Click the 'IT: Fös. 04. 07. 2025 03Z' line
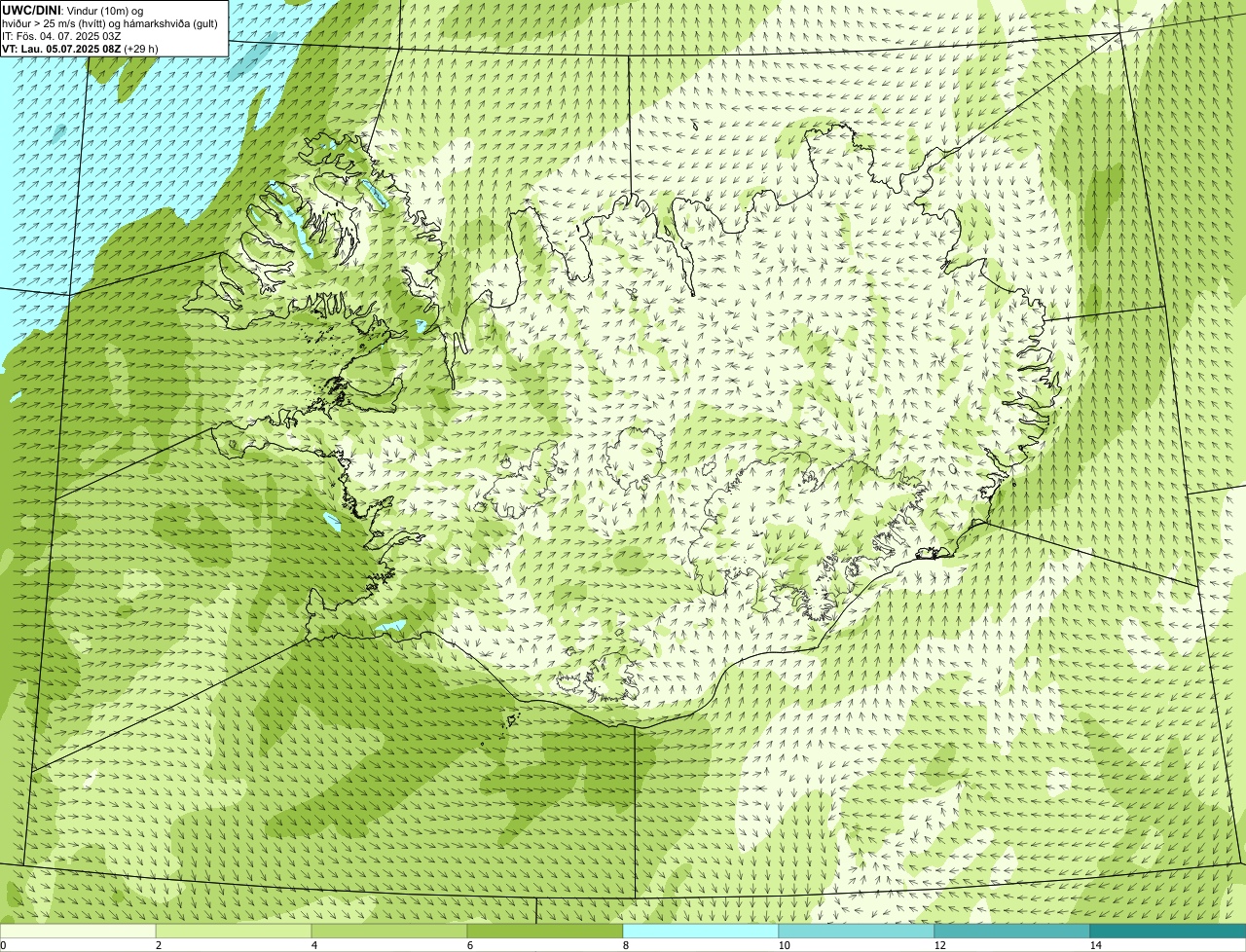 point(61,36)
